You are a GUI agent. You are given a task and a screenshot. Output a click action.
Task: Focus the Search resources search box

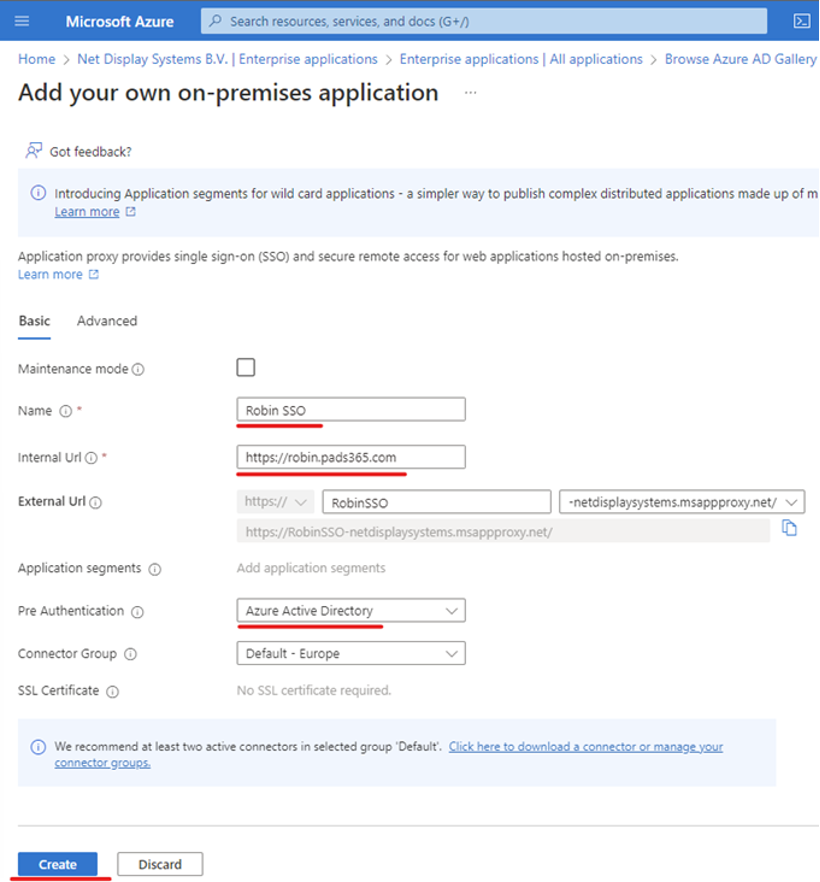(x=484, y=21)
